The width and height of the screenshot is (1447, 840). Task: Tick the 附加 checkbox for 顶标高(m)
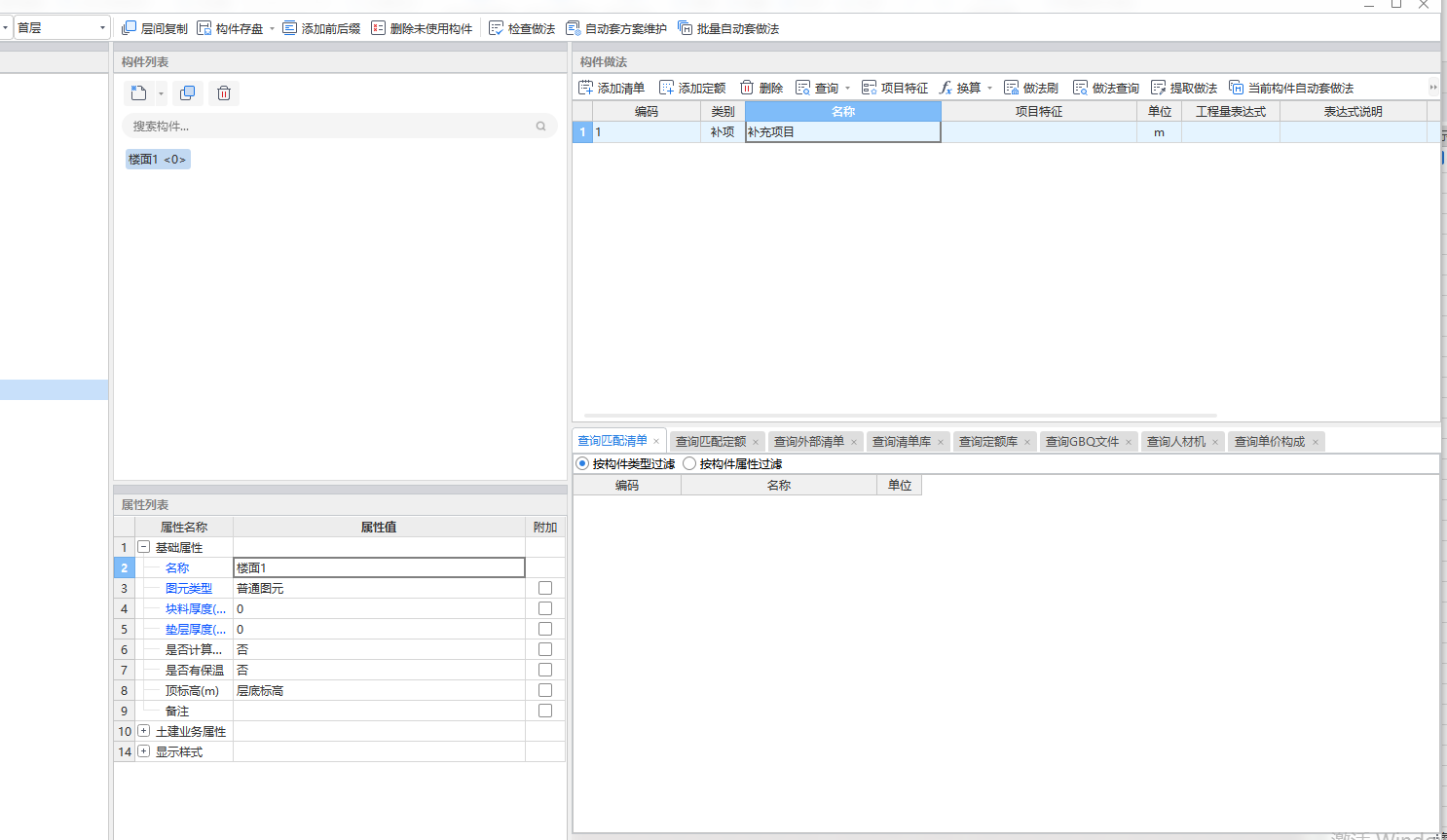[545, 690]
